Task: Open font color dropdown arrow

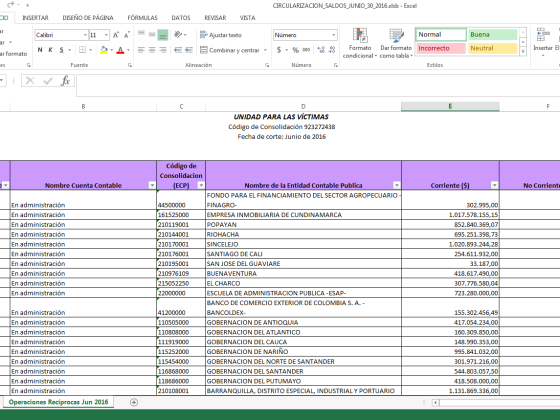Action: [128, 50]
